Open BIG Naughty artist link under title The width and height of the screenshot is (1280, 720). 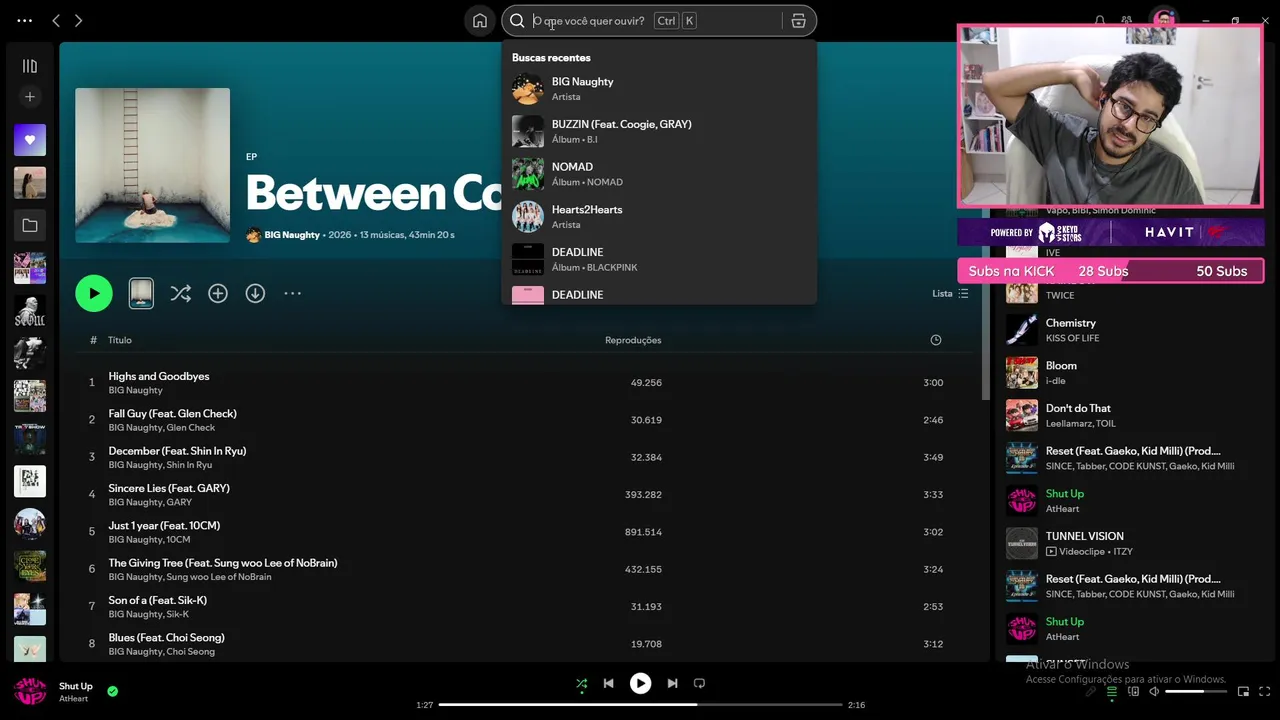292,235
